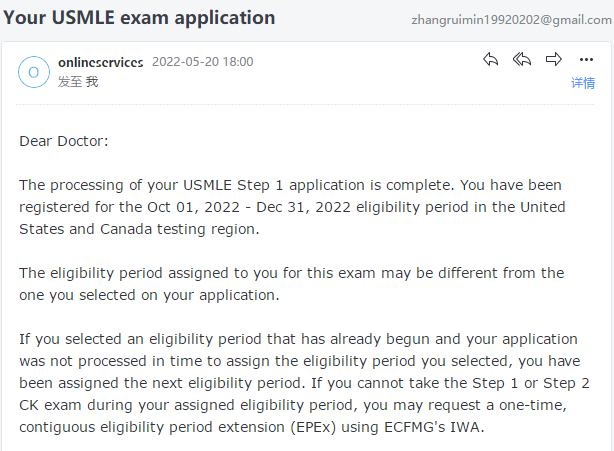Click the reply arrow icon
This screenshot has width=614, height=451.
tap(490, 60)
